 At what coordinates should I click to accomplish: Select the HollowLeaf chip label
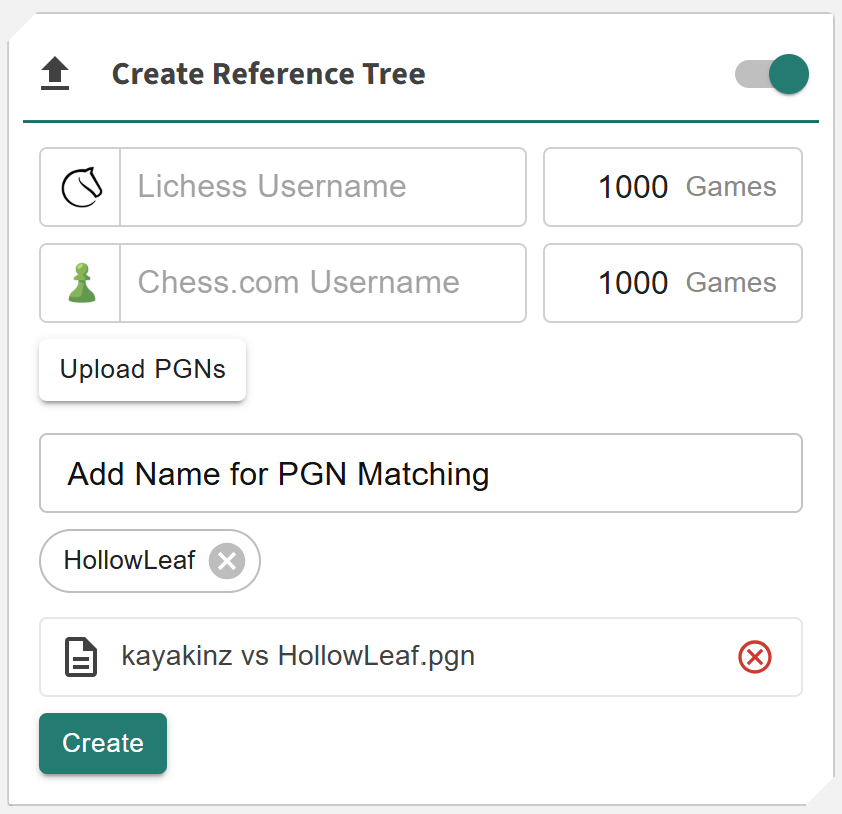[129, 561]
